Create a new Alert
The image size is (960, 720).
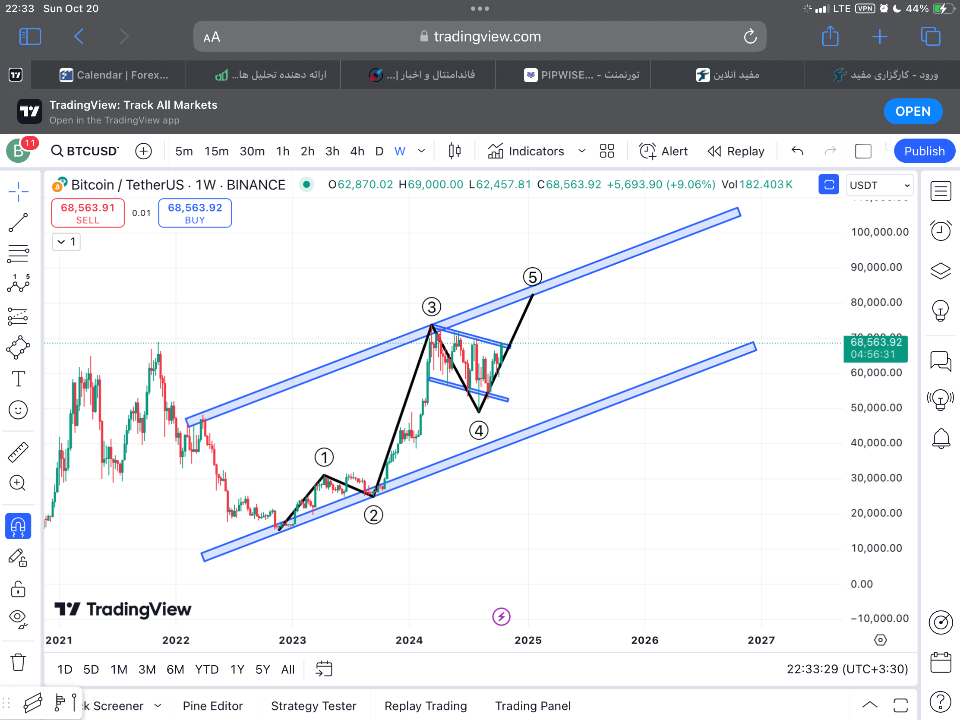(663, 151)
